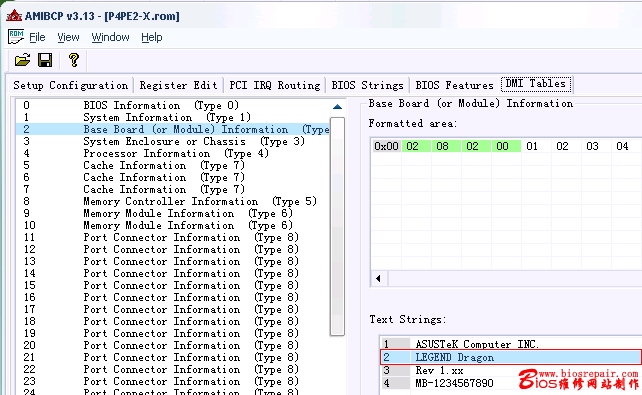Image resolution: width=642 pixels, height=395 pixels.
Task: Select Memory Controller Information (Type 5) row
Action: (x=172, y=201)
